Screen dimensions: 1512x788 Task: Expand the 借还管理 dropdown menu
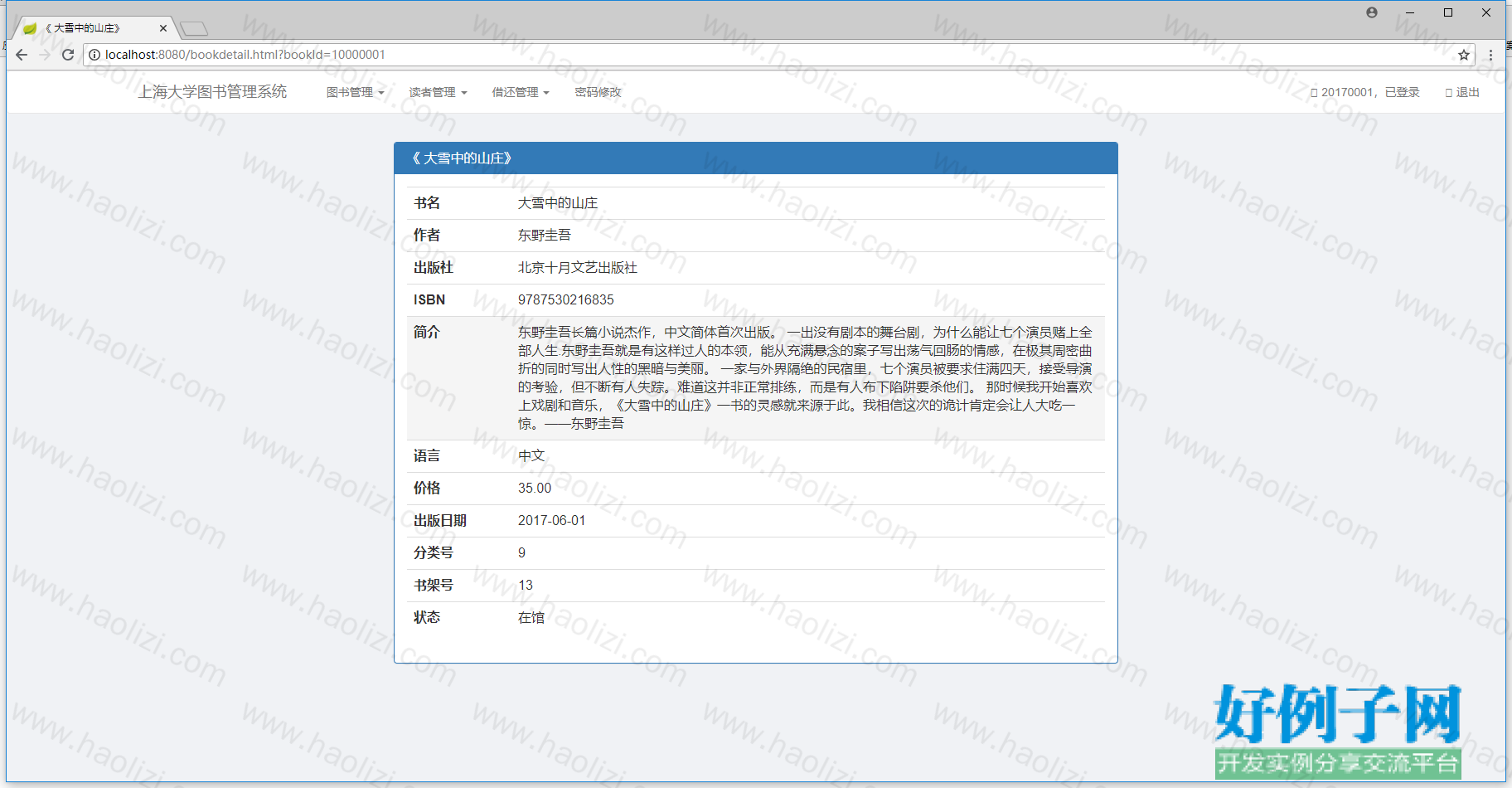pos(521,92)
